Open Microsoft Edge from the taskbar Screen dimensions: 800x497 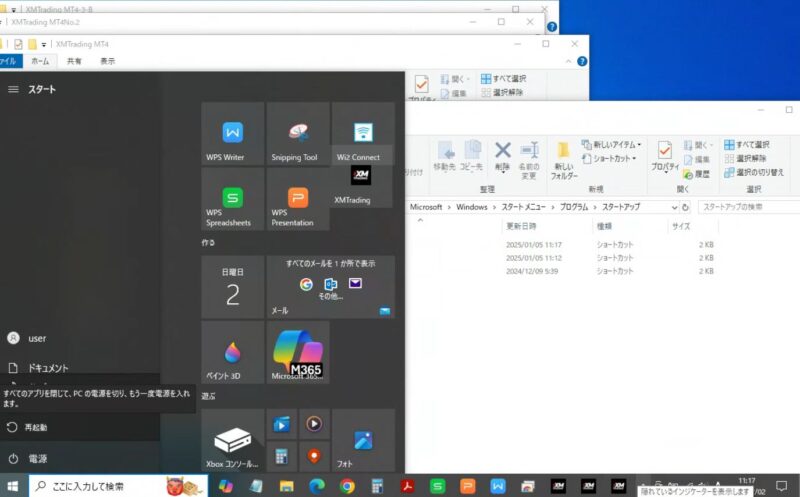coord(317,486)
